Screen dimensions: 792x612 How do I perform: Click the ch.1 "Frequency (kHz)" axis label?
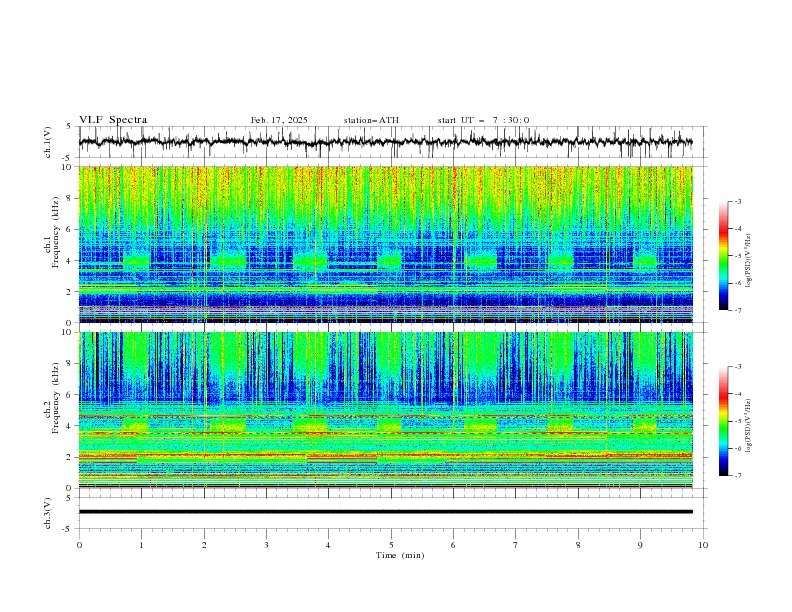(56, 232)
